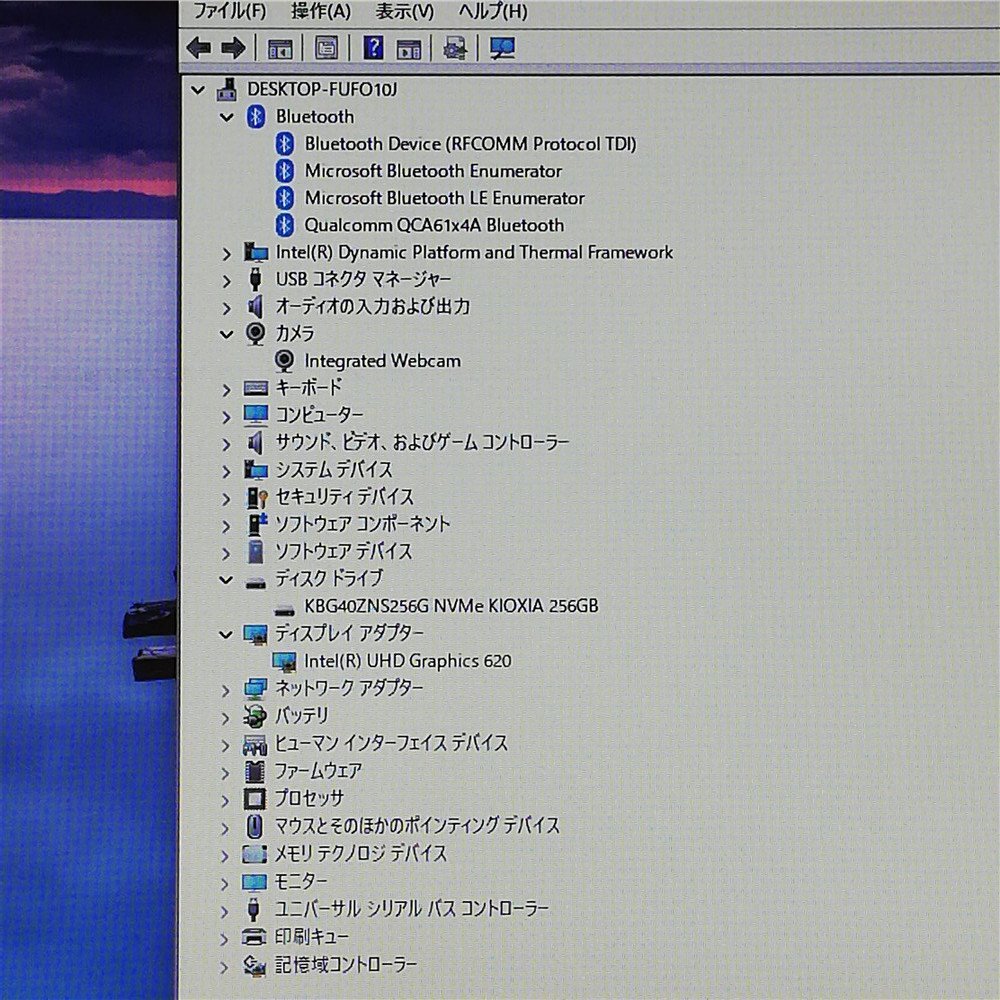Collapse the ディスク ドライブ category
Viewport: 1000px width, 1000px height.
[x=227, y=579]
